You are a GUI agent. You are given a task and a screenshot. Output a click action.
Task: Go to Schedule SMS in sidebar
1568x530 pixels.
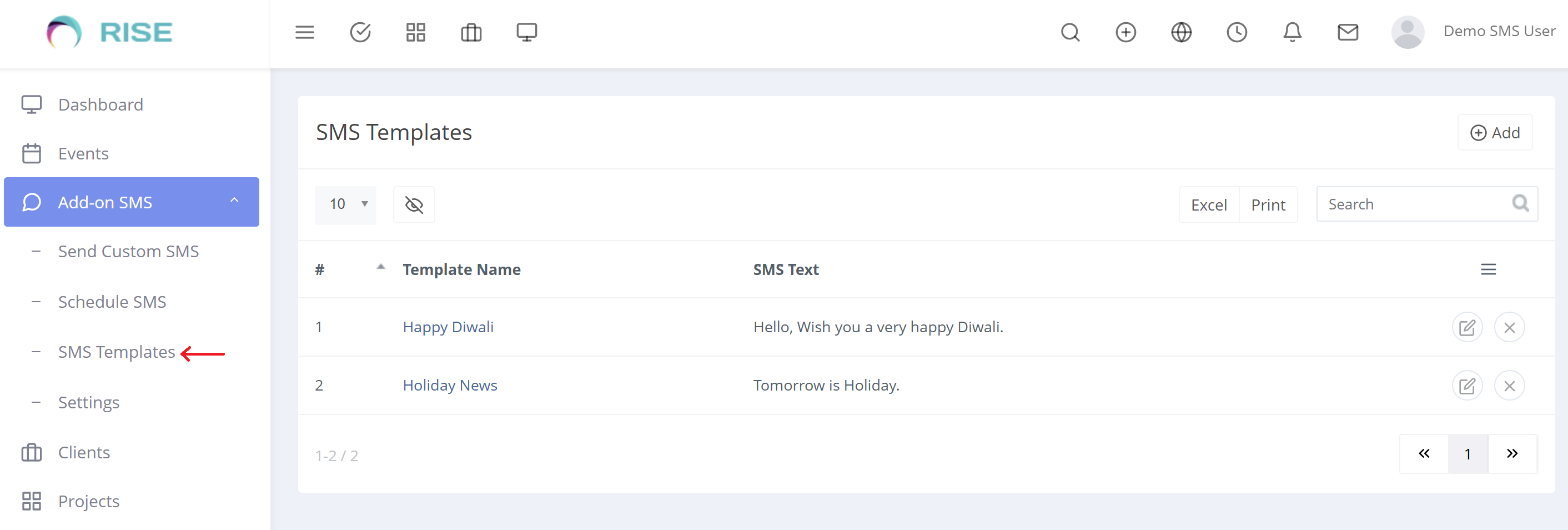(112, 302)
